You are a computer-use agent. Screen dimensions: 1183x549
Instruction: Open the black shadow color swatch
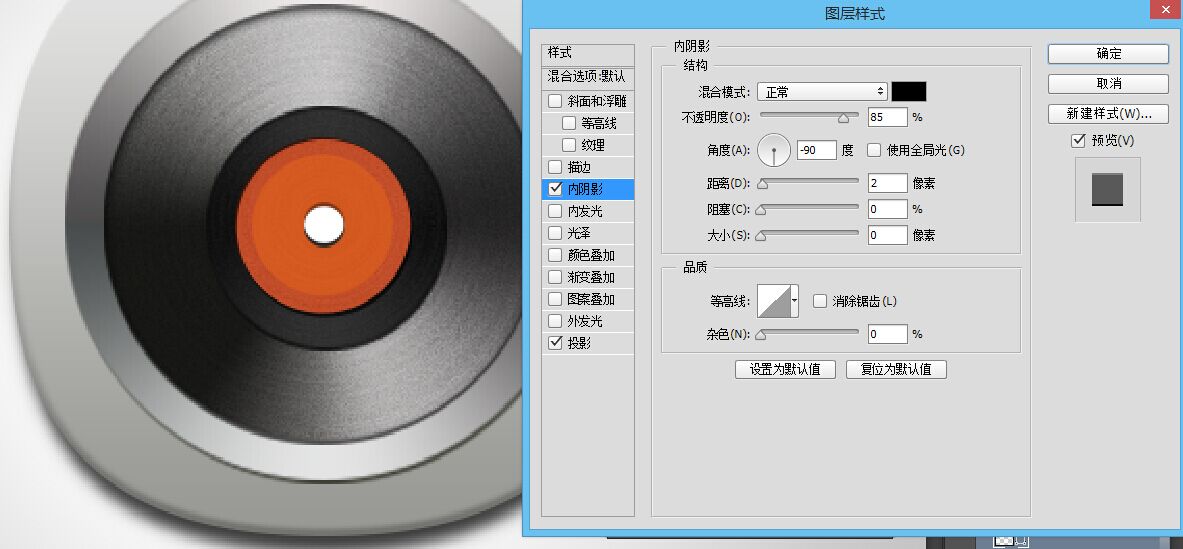click(909, 92)
